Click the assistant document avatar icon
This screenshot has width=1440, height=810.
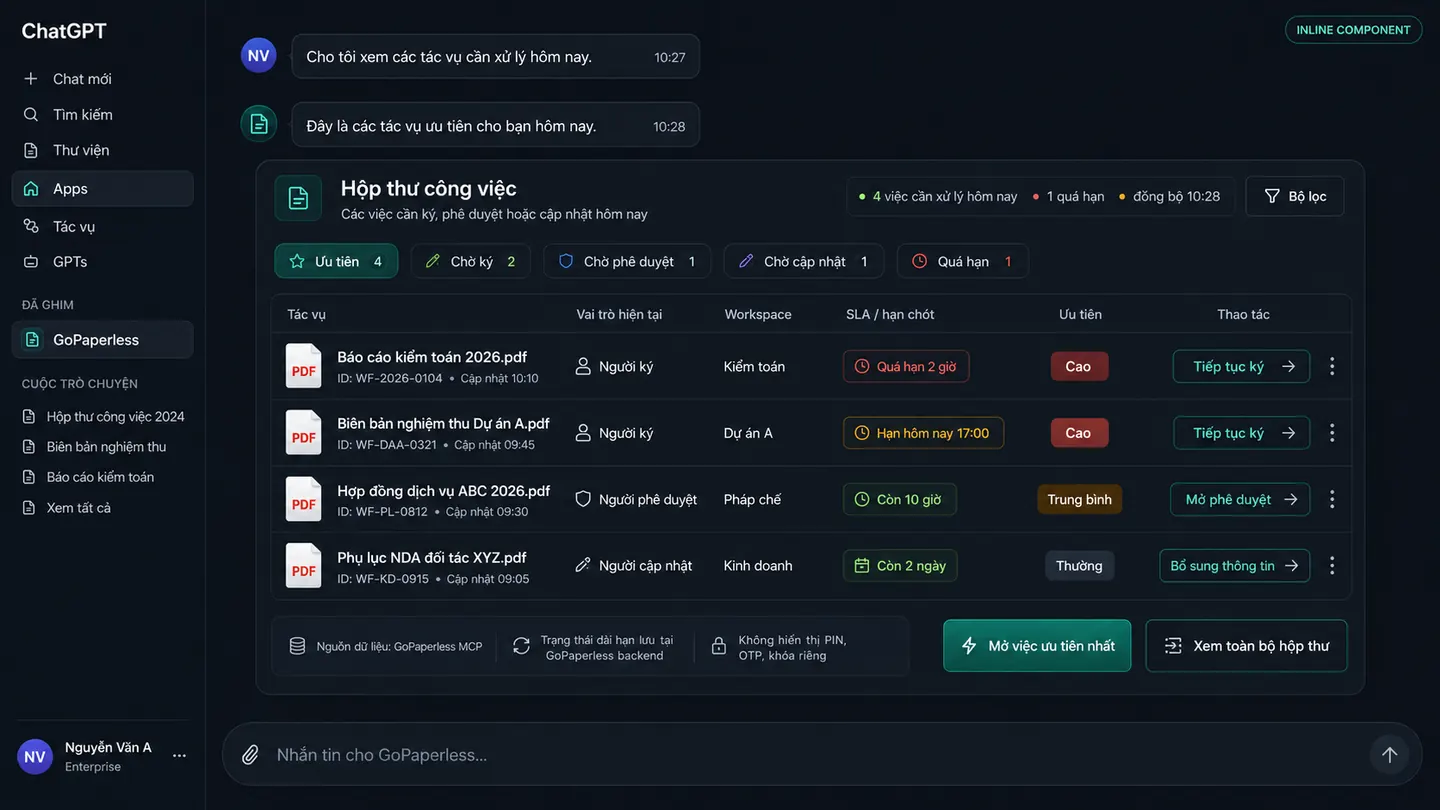[259, 124]
